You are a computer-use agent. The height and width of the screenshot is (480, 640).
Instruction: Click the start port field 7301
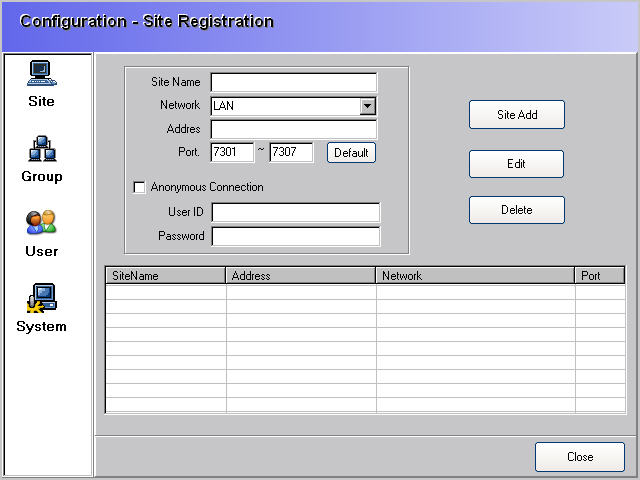coord(232,152)
